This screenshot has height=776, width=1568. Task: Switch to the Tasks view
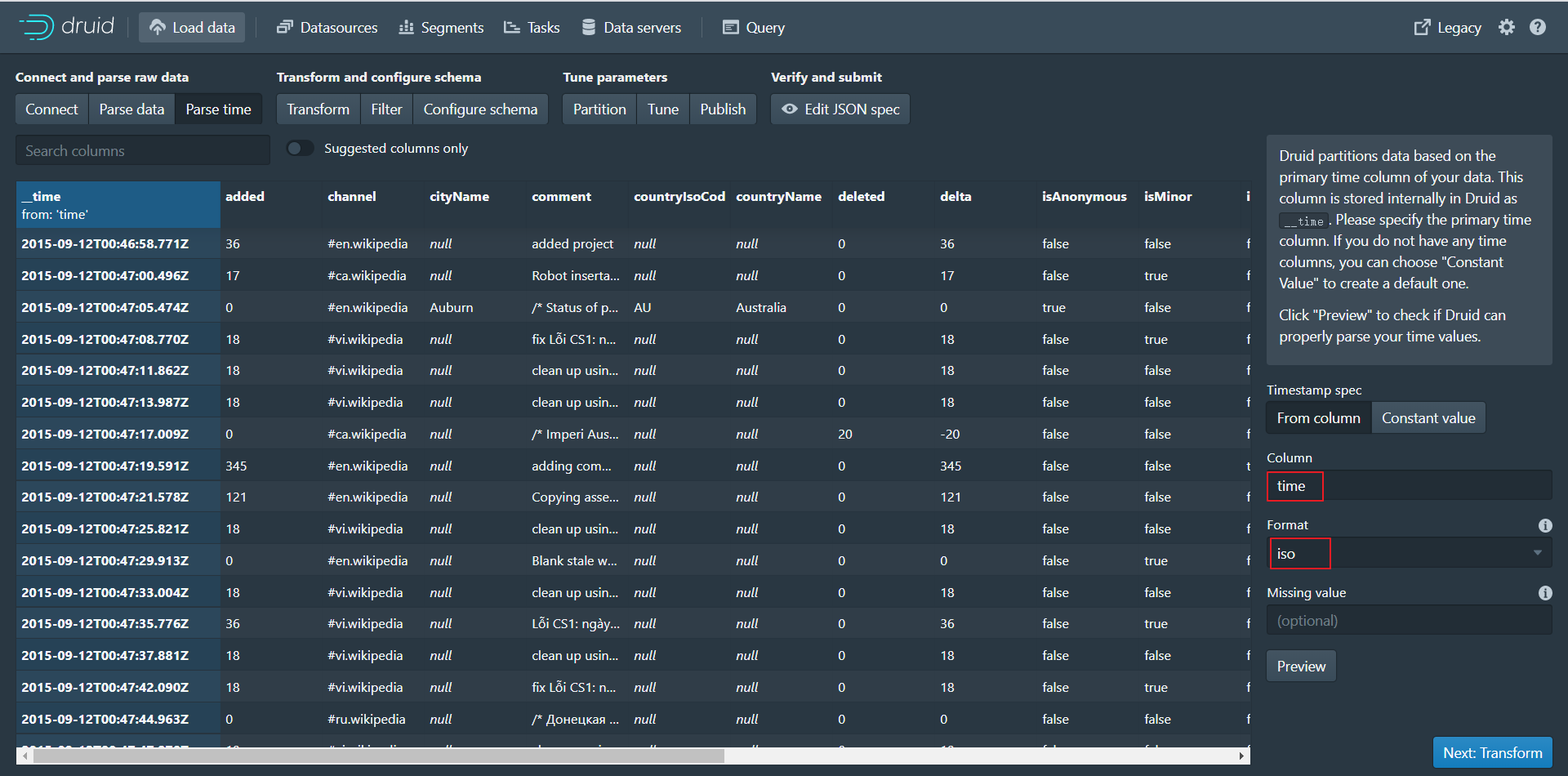(532, 28)
